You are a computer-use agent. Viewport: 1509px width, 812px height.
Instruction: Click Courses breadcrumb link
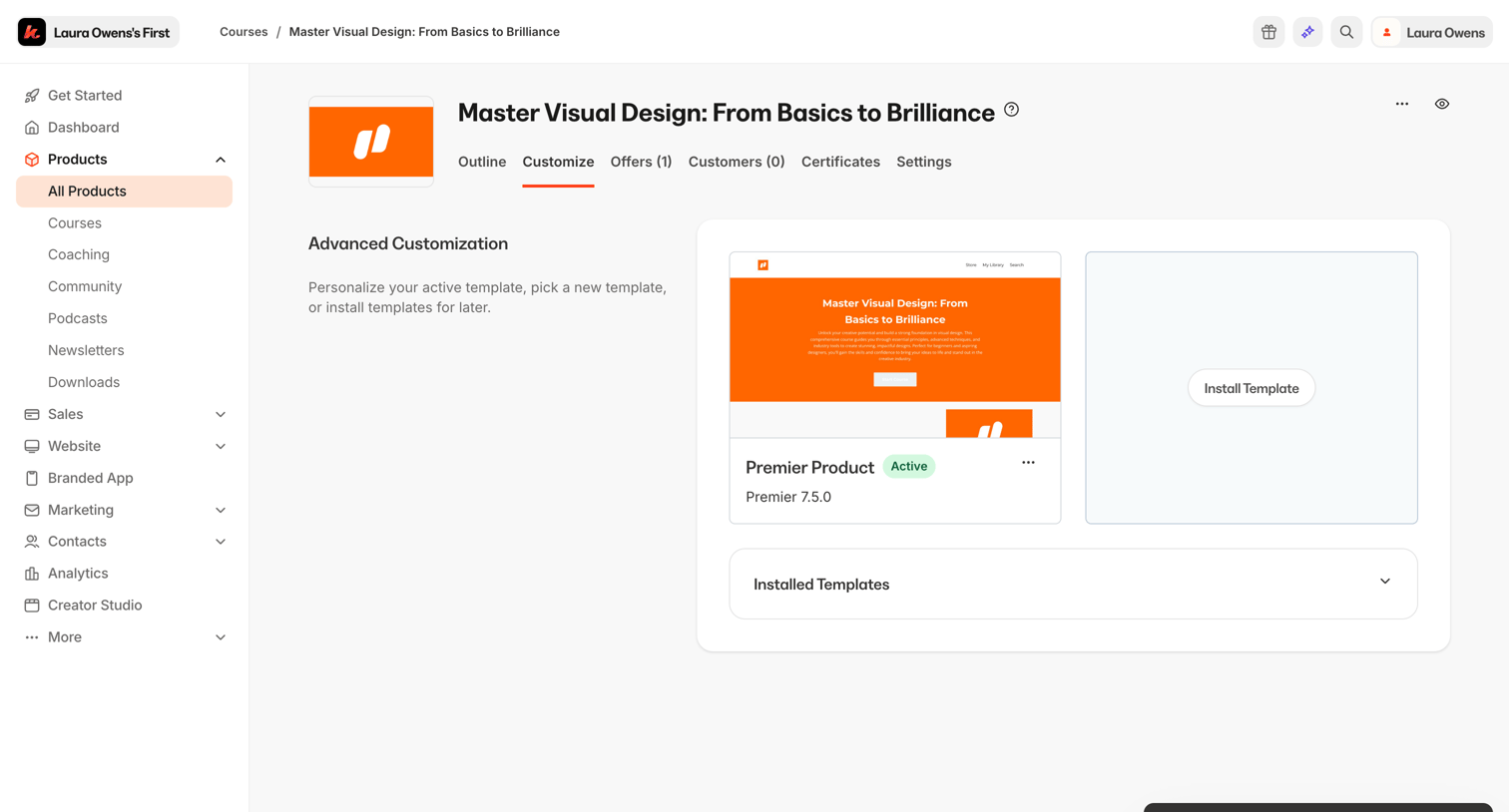(244, 32)
